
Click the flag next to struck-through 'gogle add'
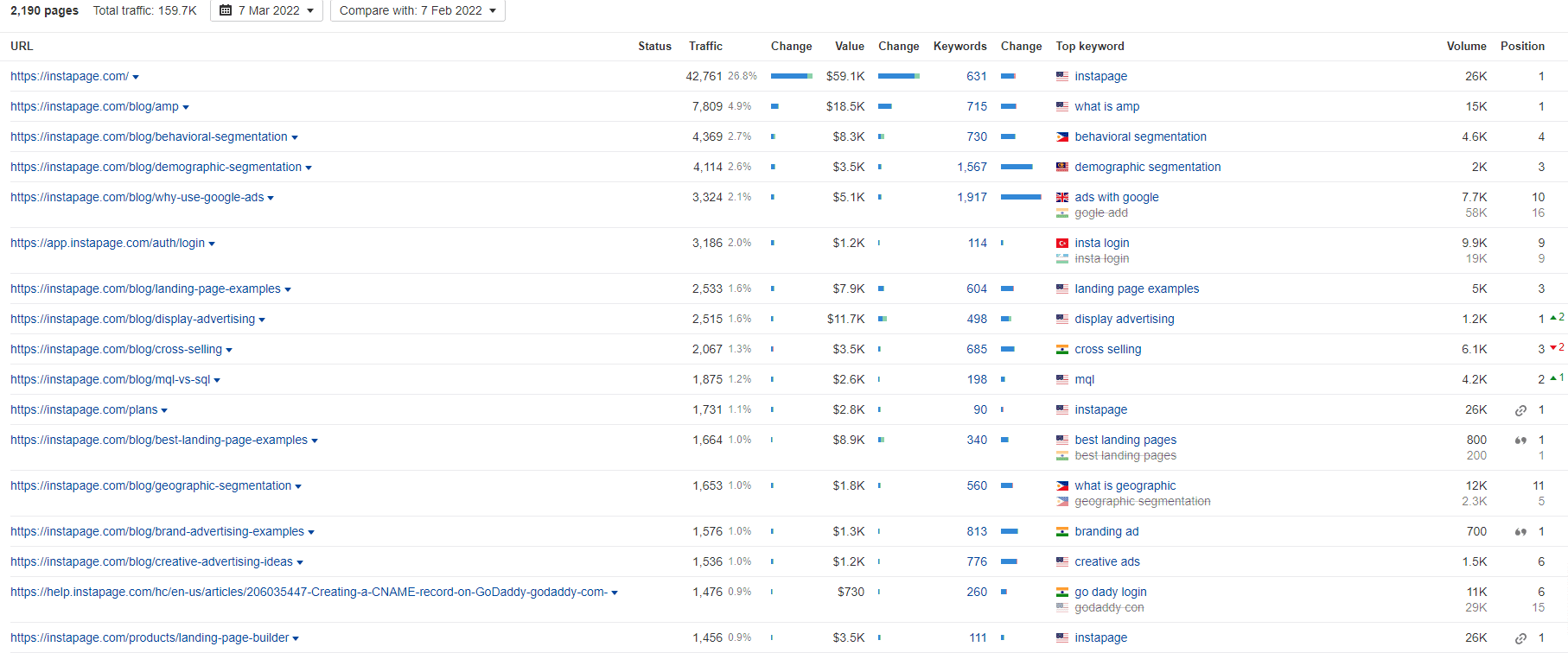click(x=1061, y=212)
